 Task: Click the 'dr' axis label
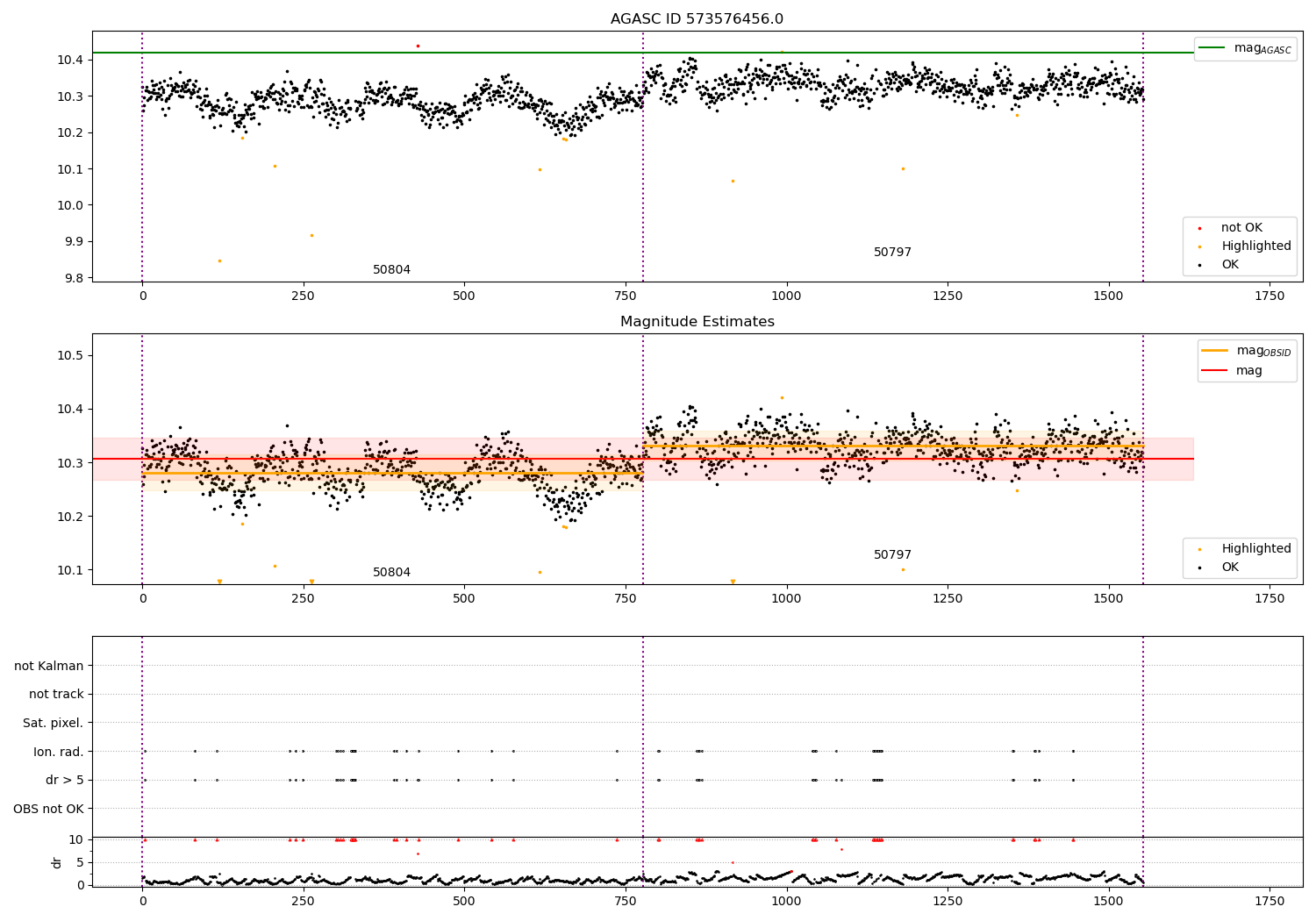click(57, 862)
